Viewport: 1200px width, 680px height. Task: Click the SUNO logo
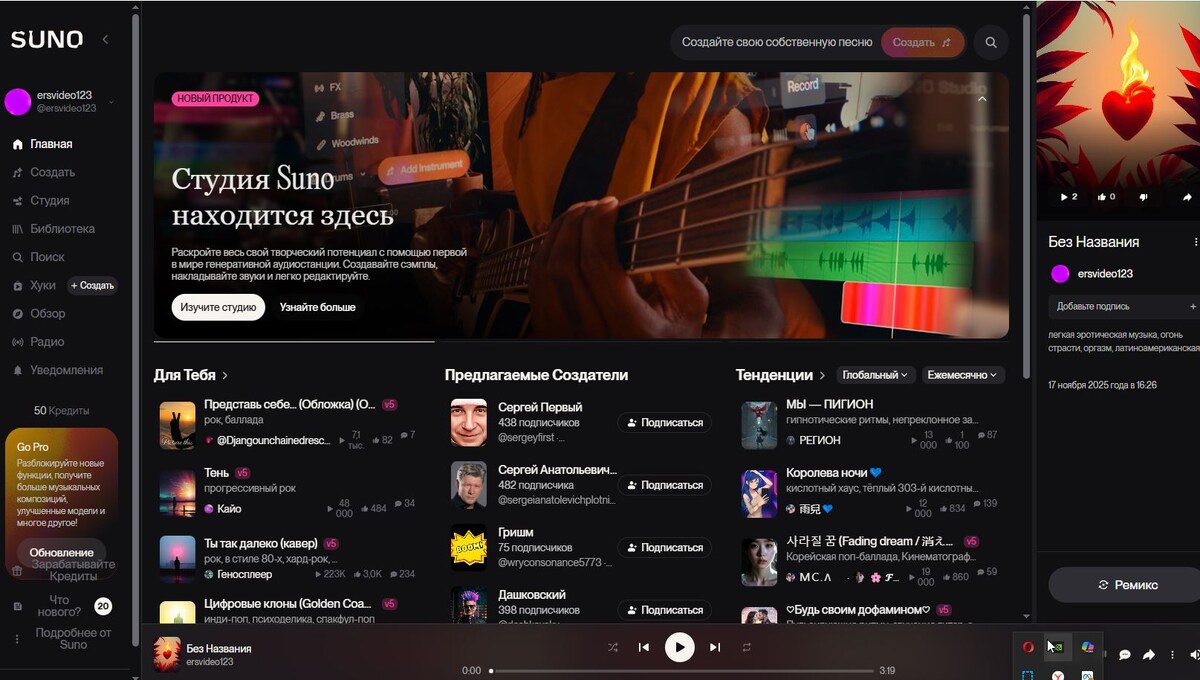(x=47, y=39)
